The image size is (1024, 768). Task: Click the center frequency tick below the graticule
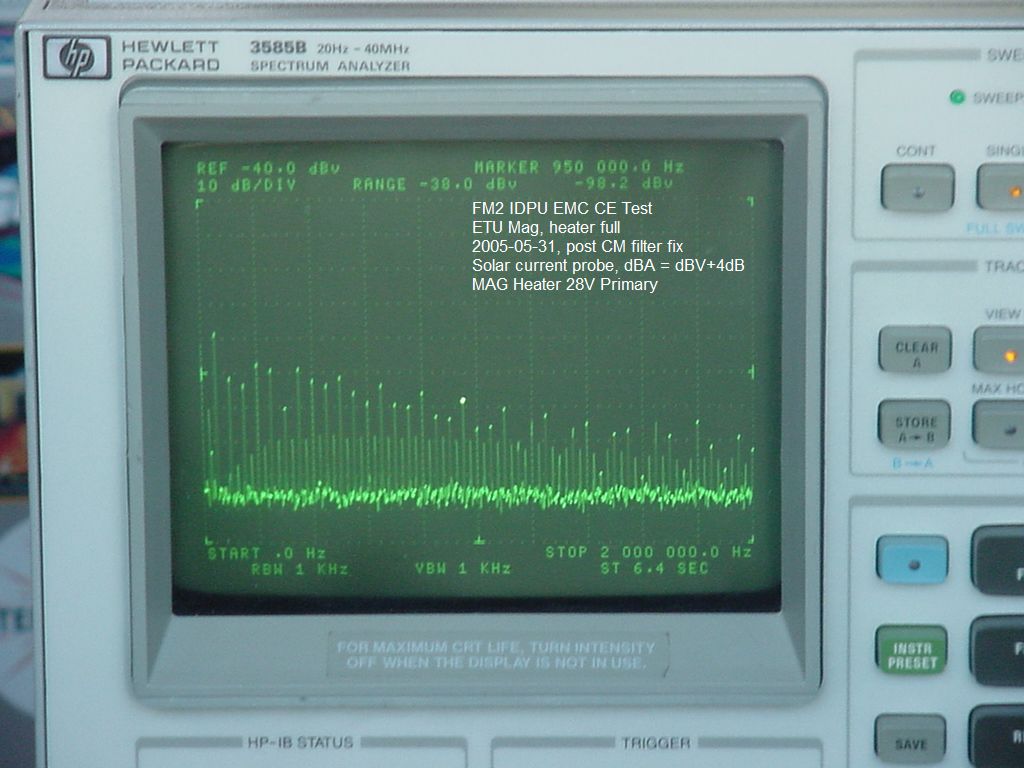[479, 541]
